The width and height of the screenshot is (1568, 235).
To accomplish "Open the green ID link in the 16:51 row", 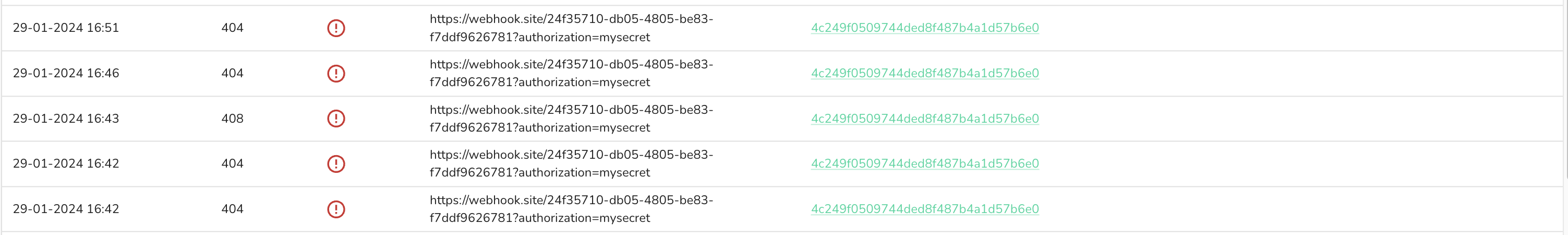I will [925, 28].
